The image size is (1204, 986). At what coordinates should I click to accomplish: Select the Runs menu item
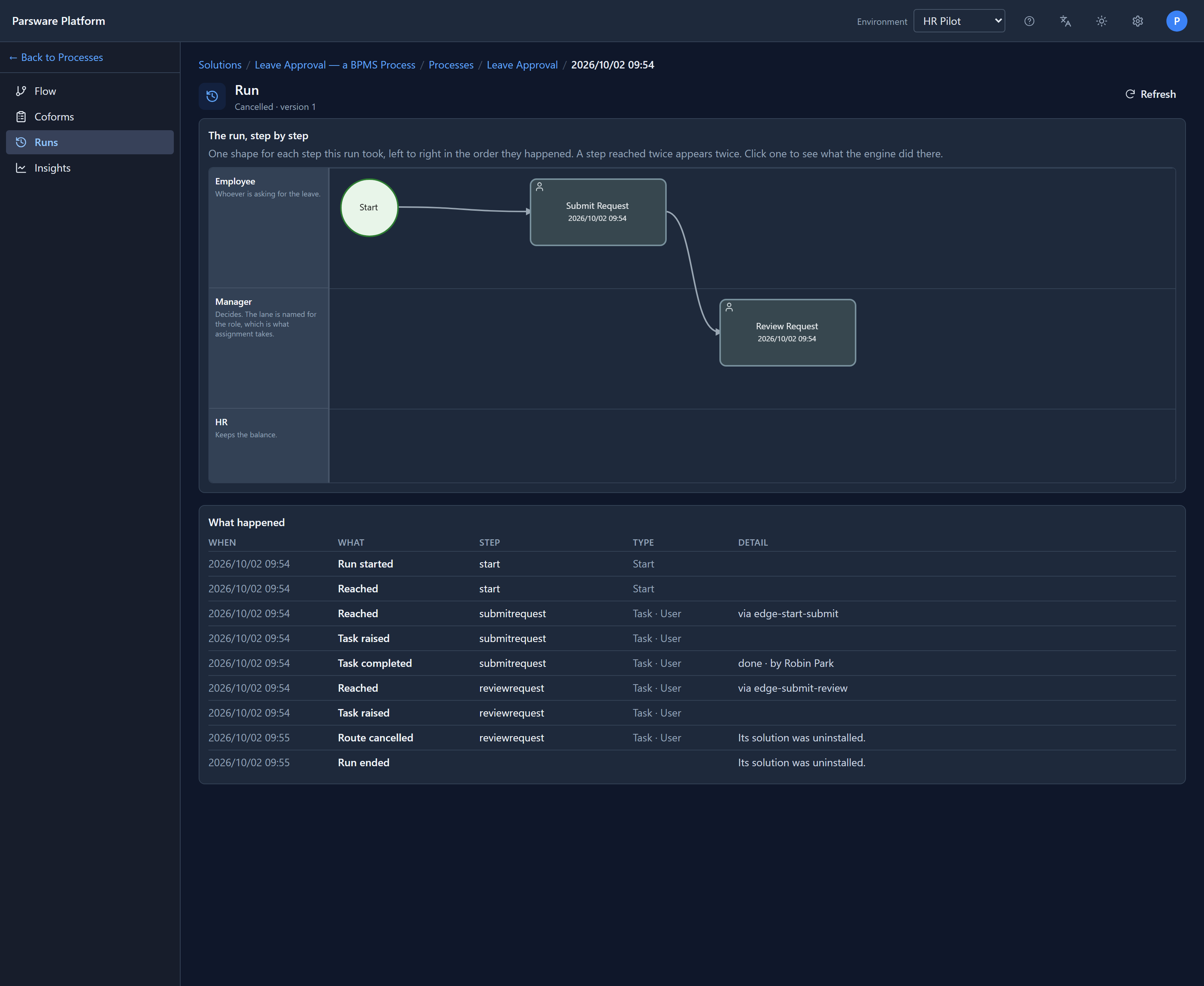tap(90, 142)
